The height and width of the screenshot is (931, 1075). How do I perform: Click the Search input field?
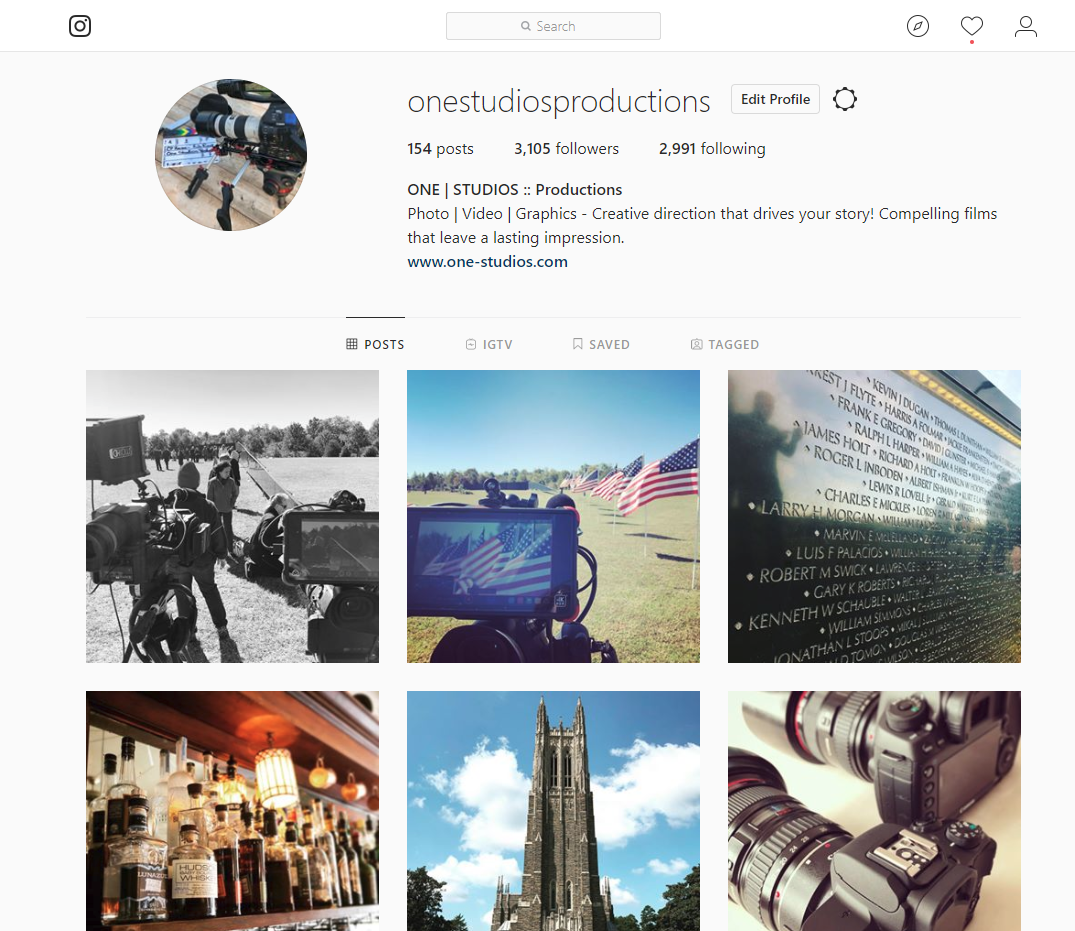(x=553, y=26)
